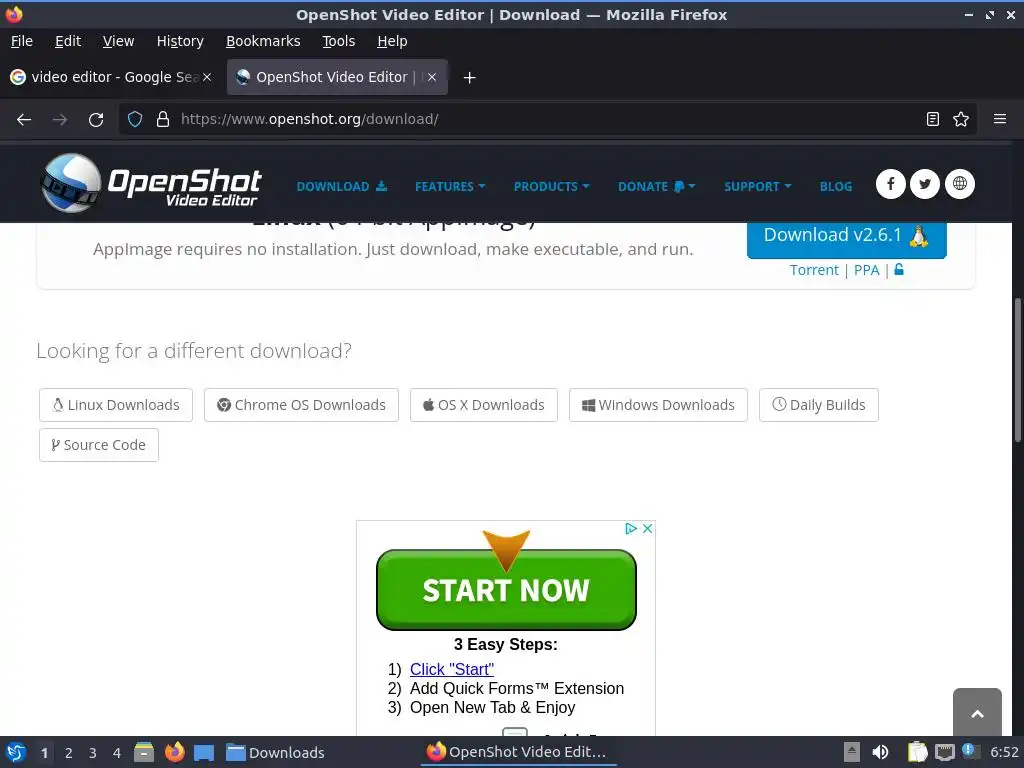
Task: Open the Bookmarks menu
Action: pyautogui.click(x=263, y=41)
